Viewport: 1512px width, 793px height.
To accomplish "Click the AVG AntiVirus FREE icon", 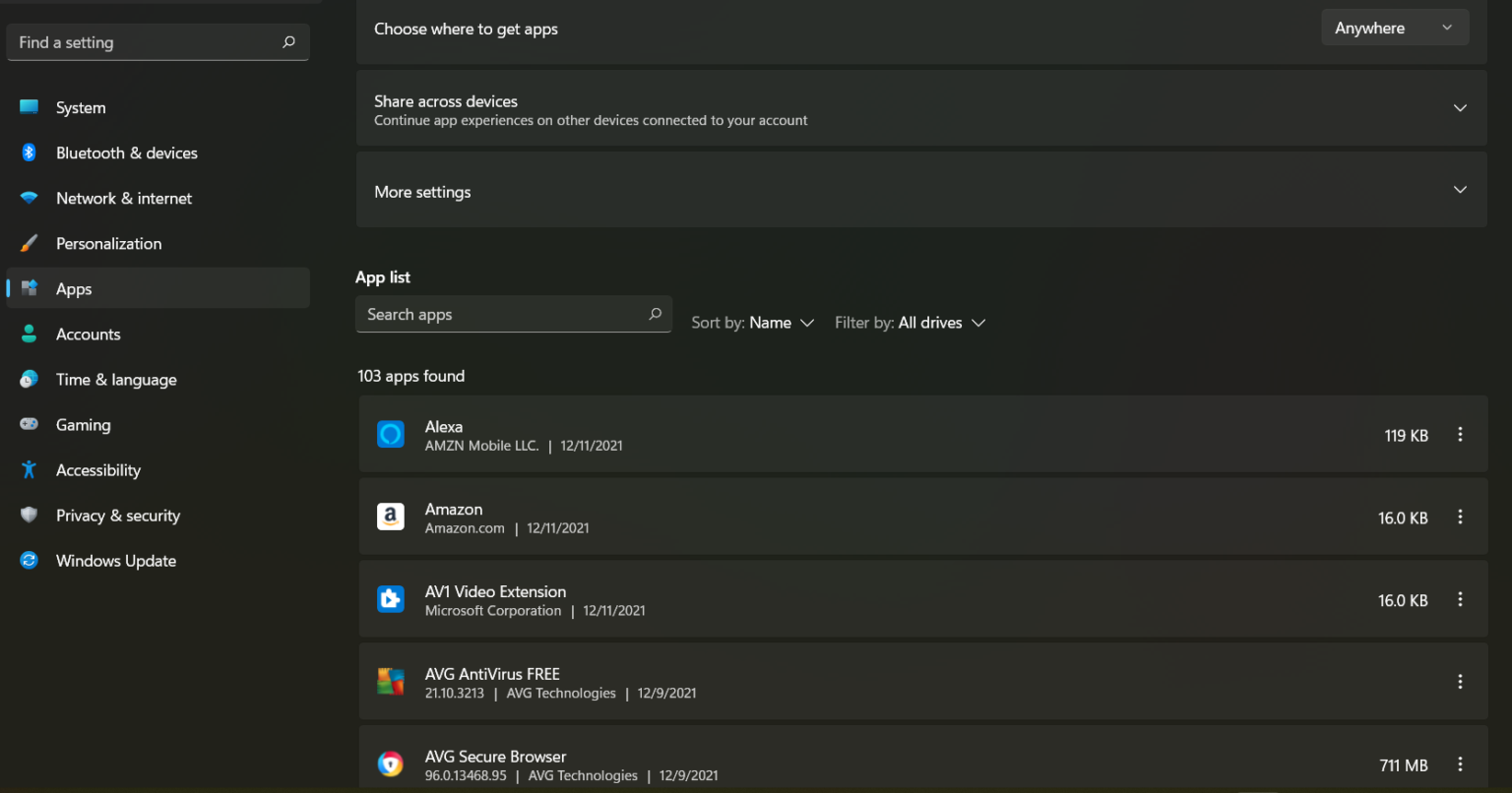I will (x=391, y=682).
